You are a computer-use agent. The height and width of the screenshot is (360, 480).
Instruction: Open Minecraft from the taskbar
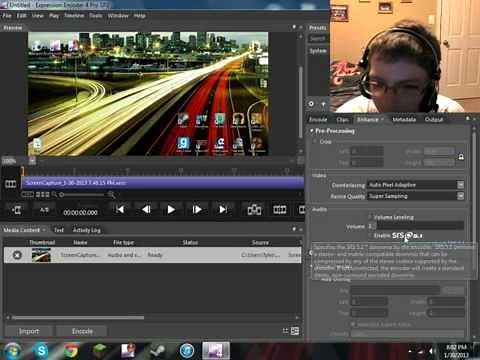100,351
